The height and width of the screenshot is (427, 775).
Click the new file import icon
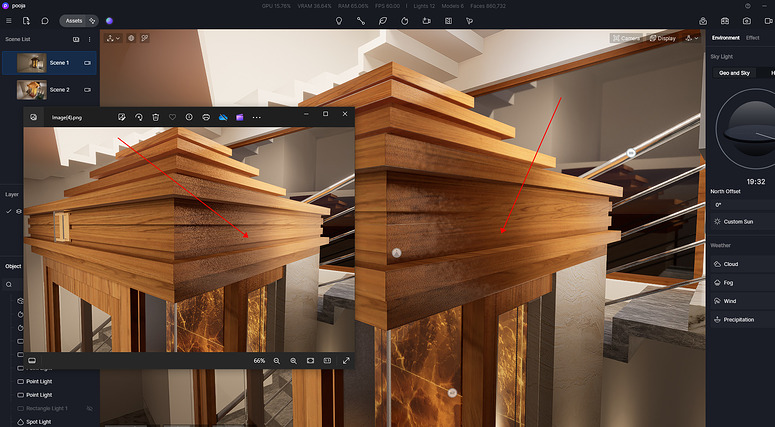27,21
